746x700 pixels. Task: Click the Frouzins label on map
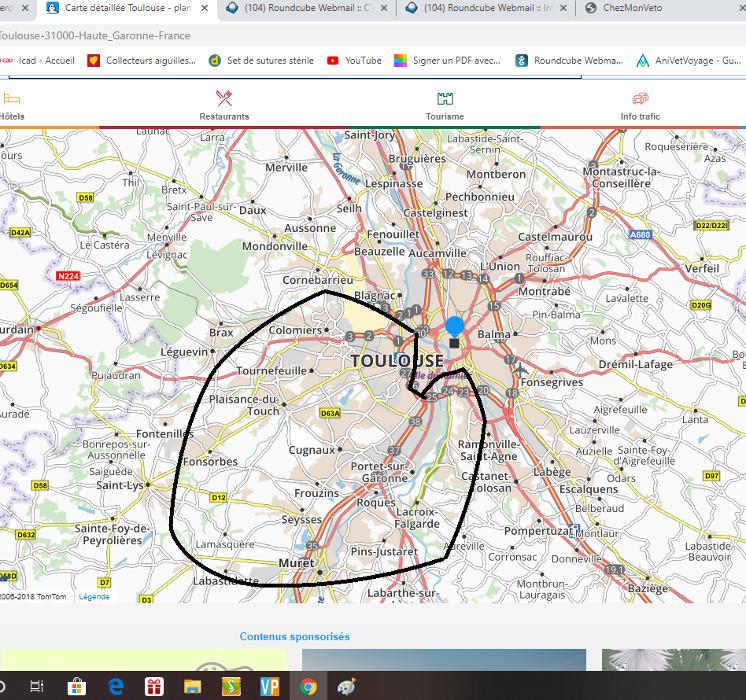[316, 493]
